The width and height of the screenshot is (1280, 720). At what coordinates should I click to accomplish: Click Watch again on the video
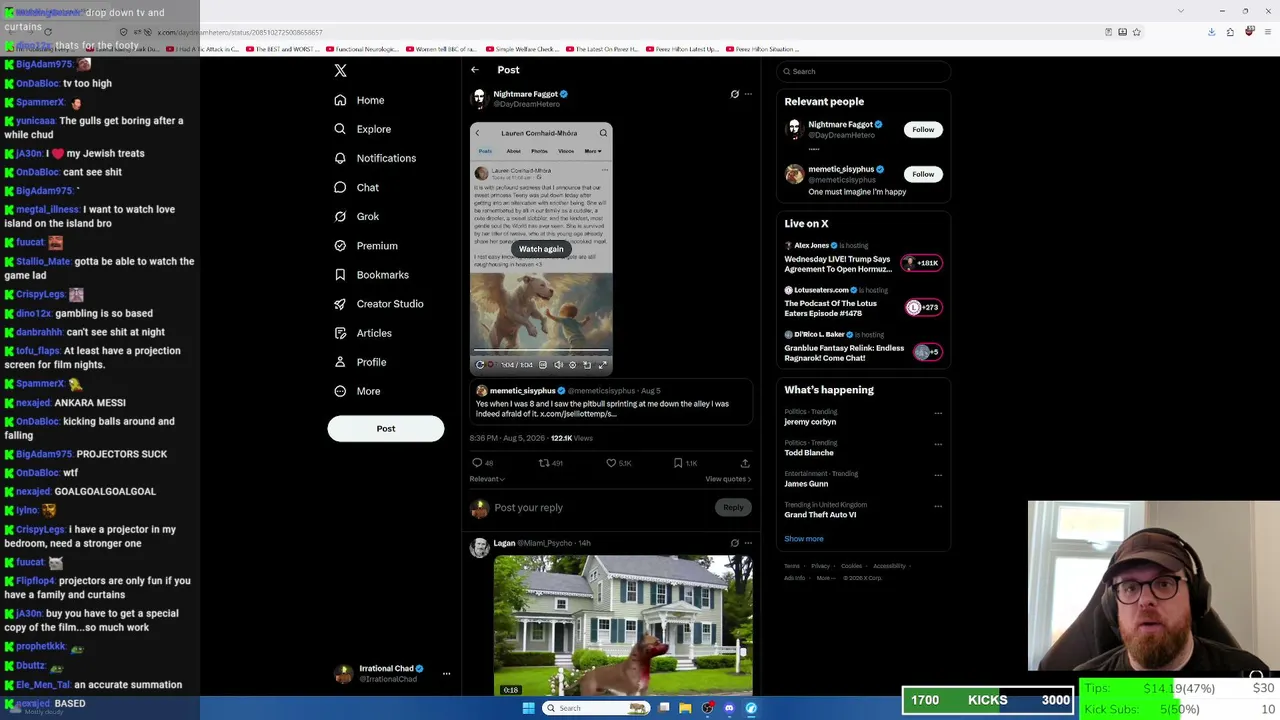[x=541, y=249]
